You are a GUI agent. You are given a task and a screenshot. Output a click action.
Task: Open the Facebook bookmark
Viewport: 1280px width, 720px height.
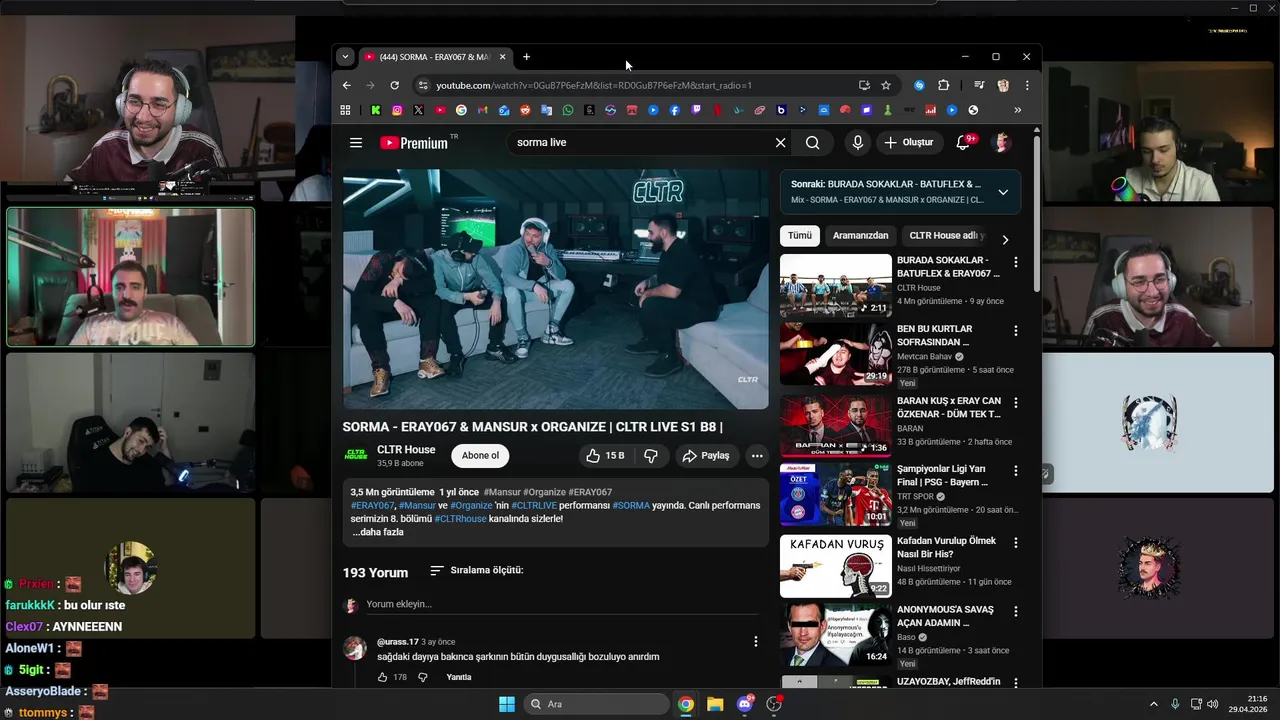point(674,110)
